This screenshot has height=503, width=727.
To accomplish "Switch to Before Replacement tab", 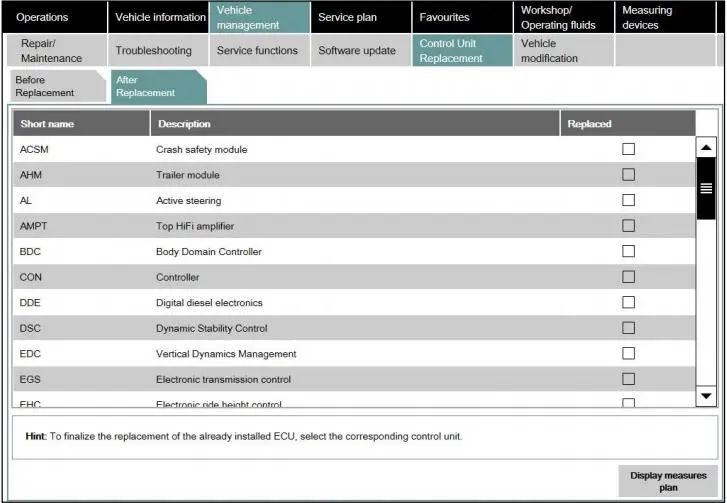I will 58,86.
